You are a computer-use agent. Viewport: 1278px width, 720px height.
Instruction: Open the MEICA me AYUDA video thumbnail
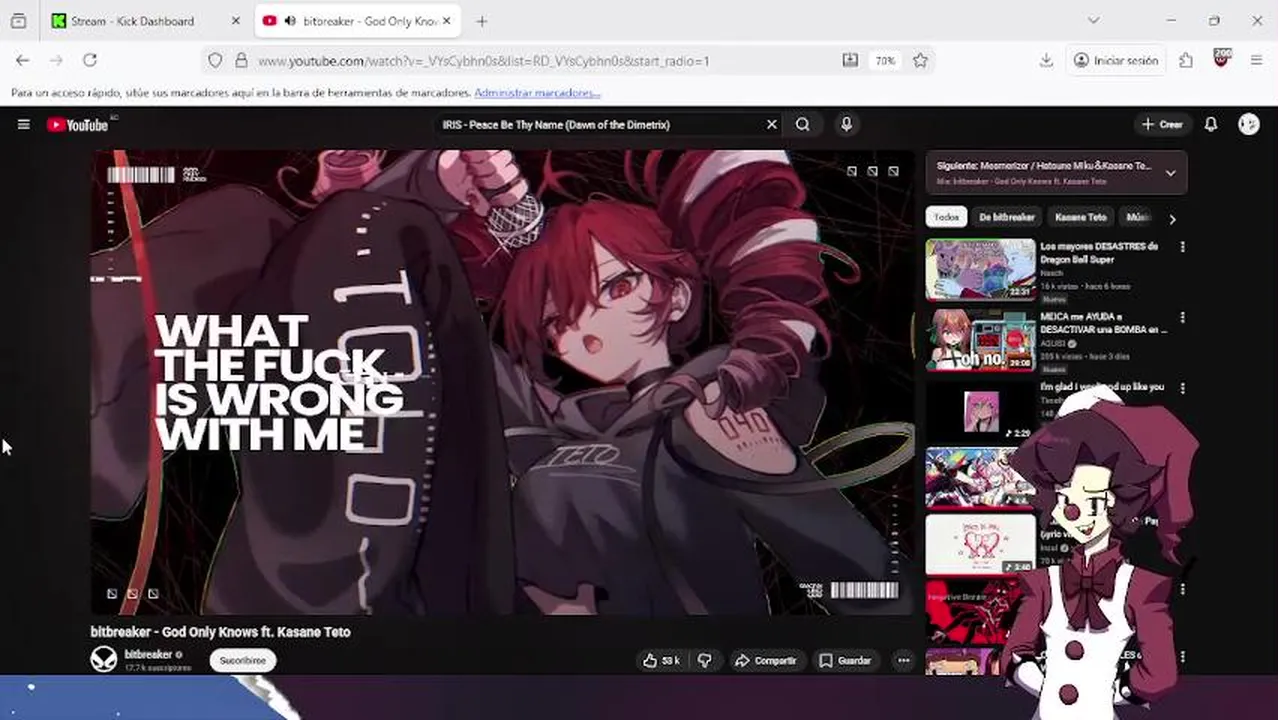980,340
